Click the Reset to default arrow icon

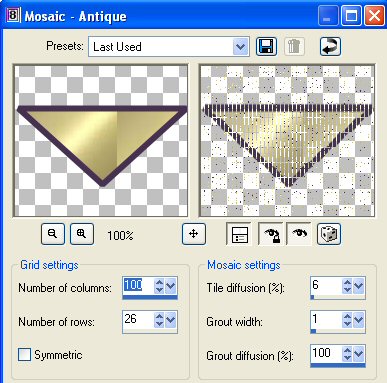point(330,46)
